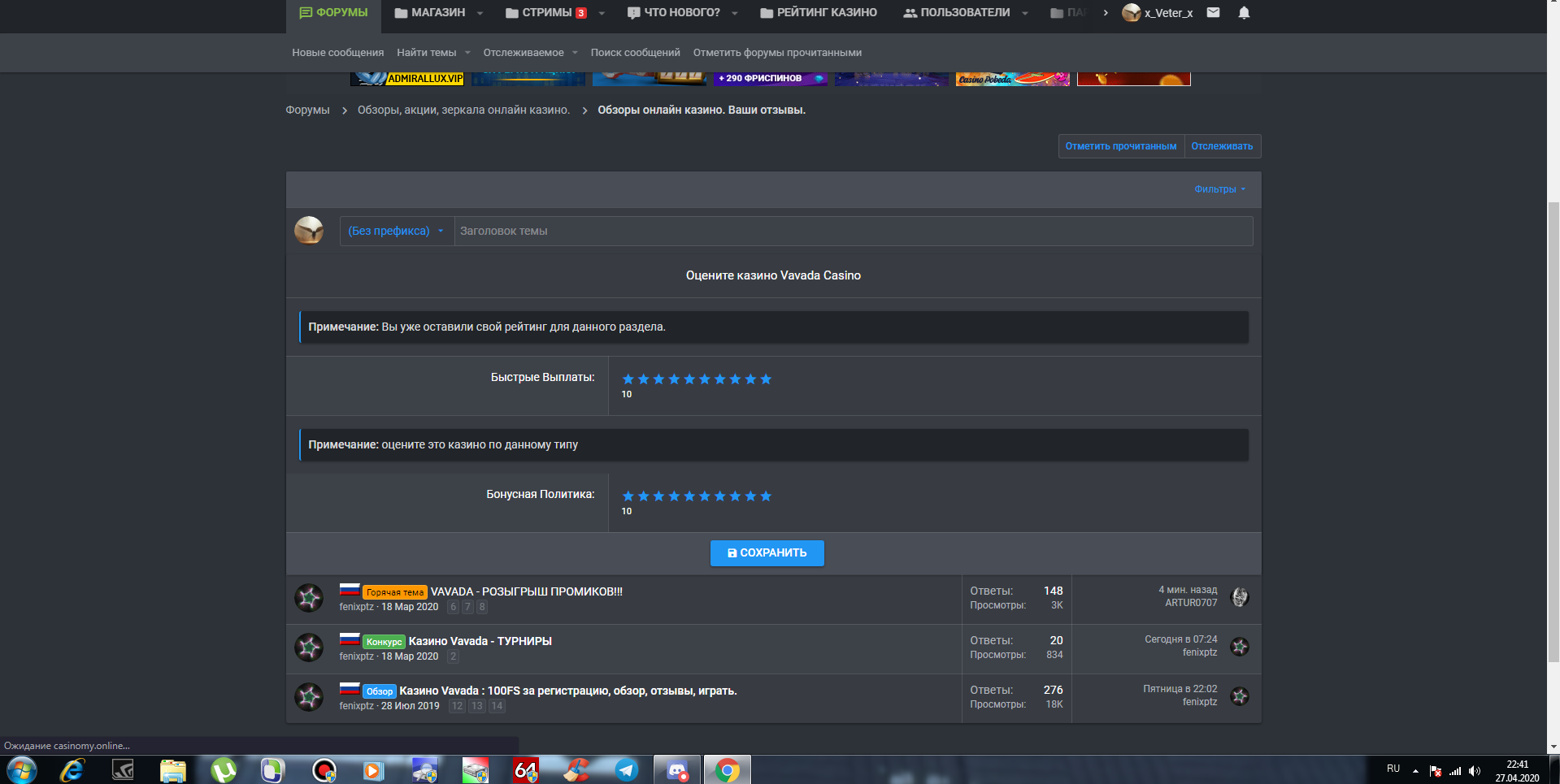The width and height of the screenshot is (1560, 784).
Task: Expand the ПОЛЬЗОВАТЕЛИ dropdown arrow
Action: click(x=1025, y=13)
